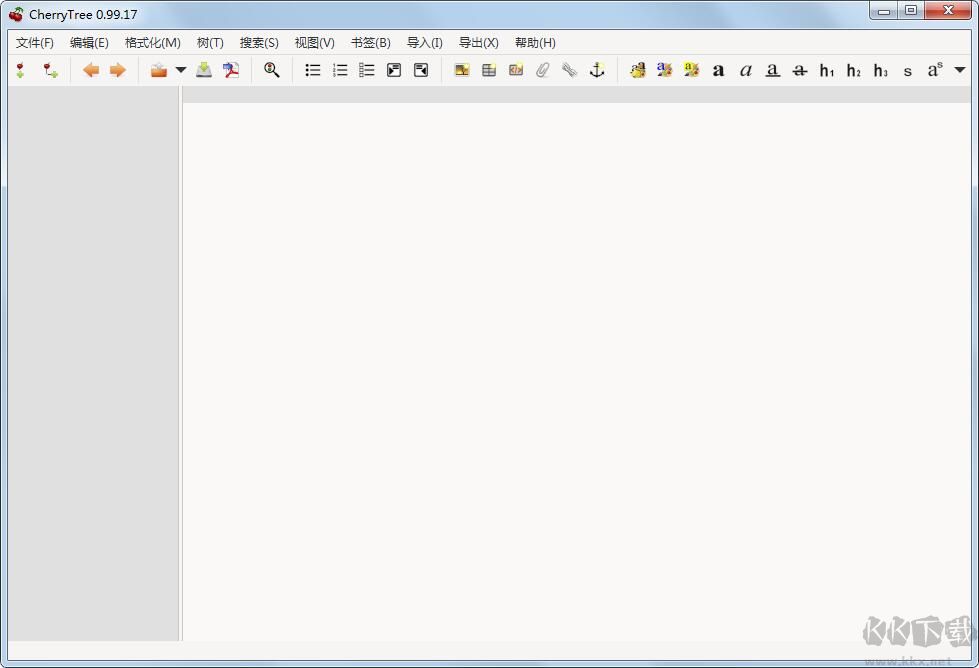This screenshot has width=979, height=668.
Task: Export to PDF using toolbar icon
Action: point(231,70)
